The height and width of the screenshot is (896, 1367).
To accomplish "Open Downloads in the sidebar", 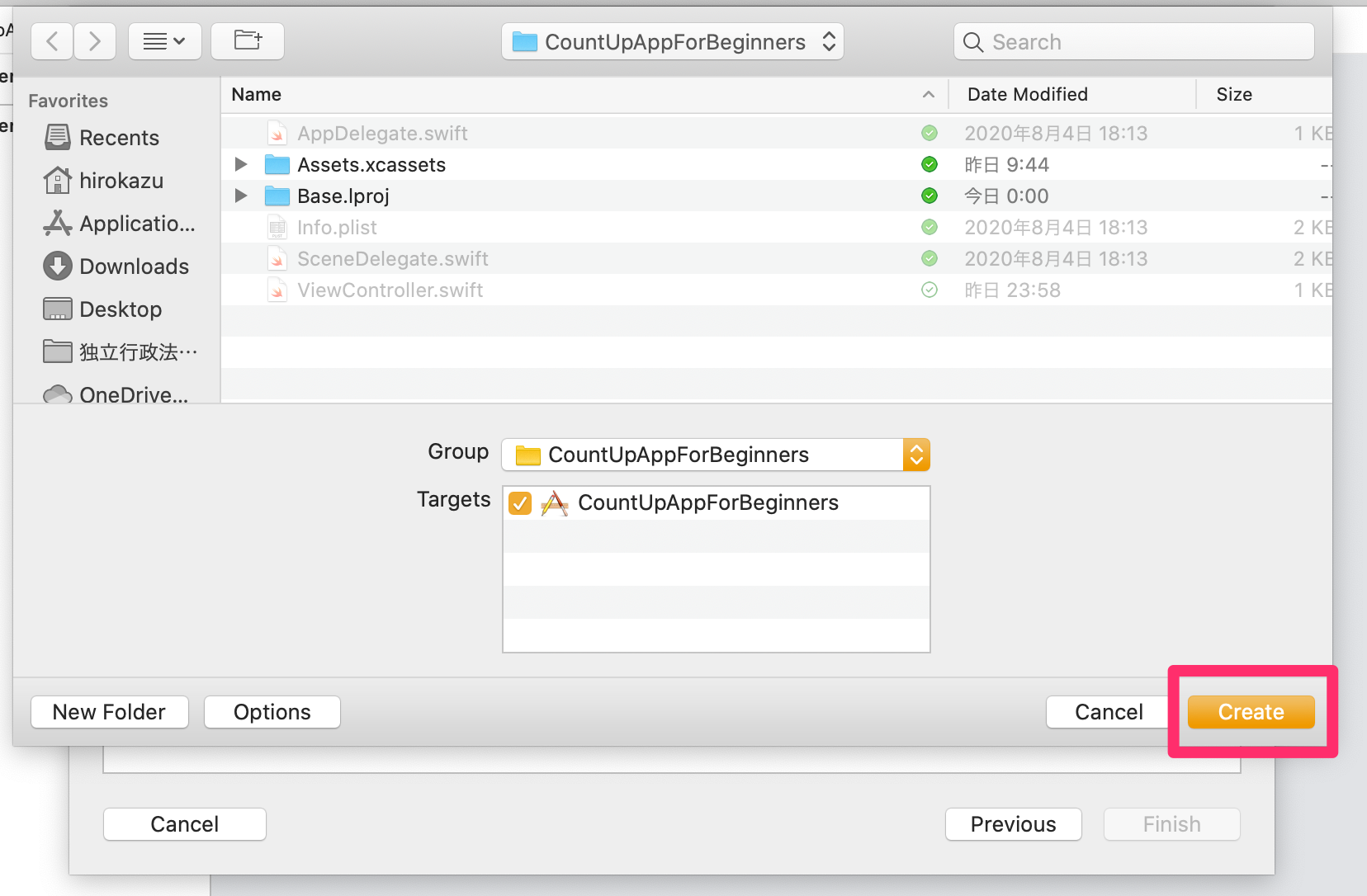I will pyautogui.click(x=116, y=266).
